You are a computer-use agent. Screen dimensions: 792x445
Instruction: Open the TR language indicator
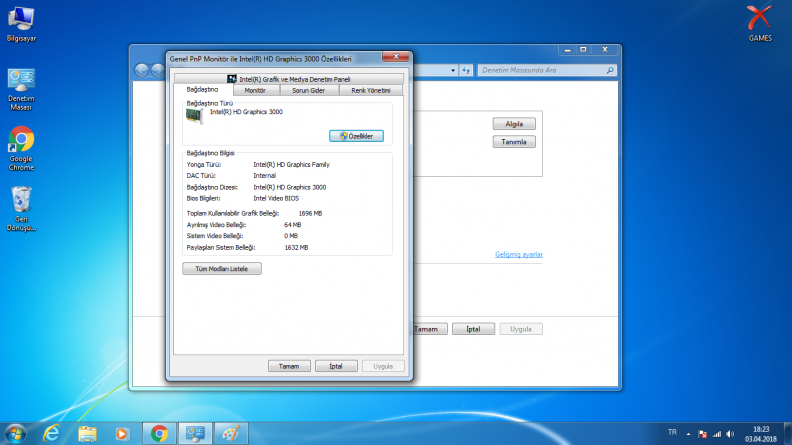tap(672, 432)
